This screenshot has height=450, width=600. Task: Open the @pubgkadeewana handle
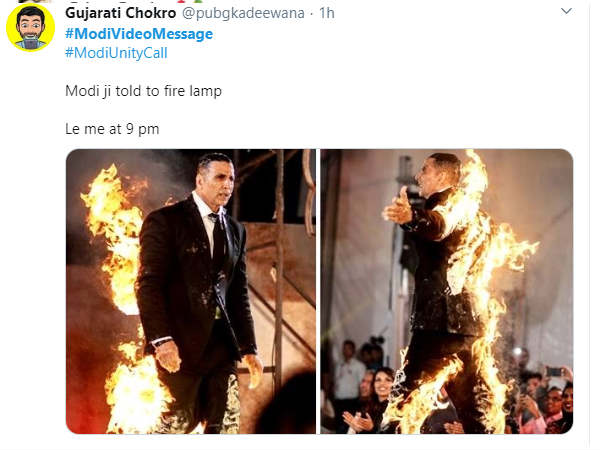(x=243, y=13)
